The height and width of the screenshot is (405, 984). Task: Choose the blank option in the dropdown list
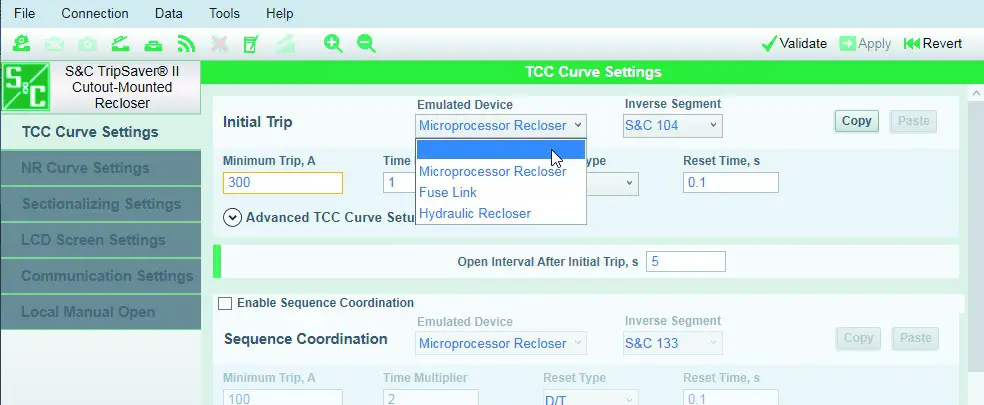coord(501,149)
